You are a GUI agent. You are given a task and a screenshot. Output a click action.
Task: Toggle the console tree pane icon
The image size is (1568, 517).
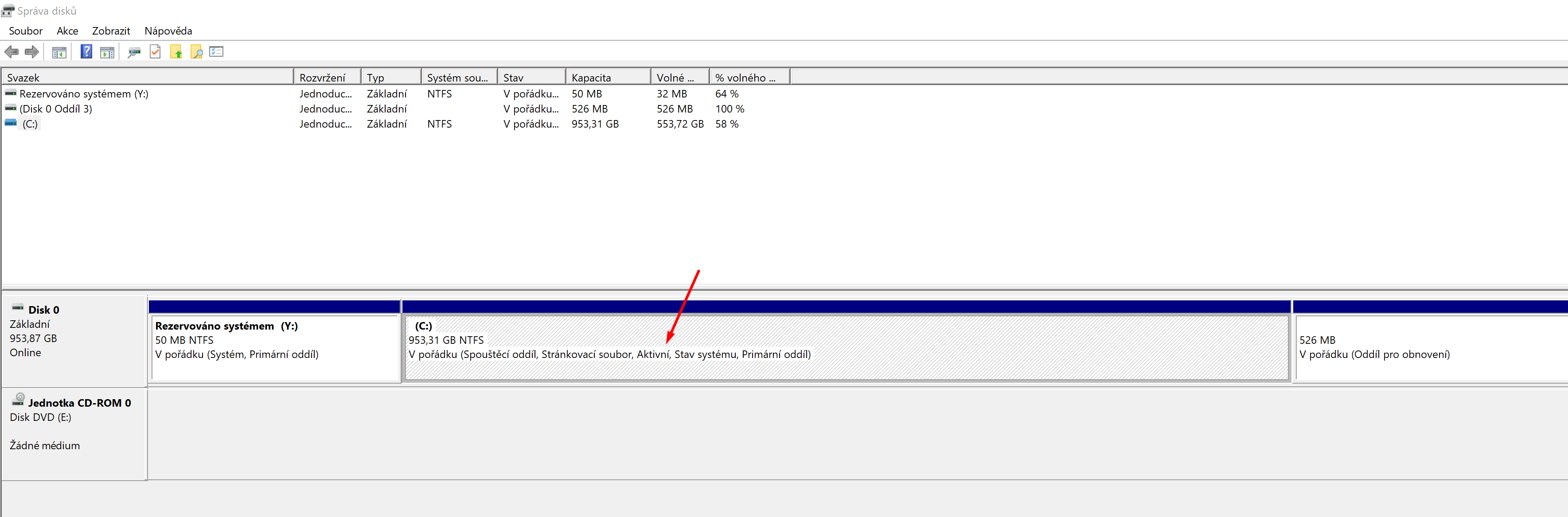click(x=59, y=53)
